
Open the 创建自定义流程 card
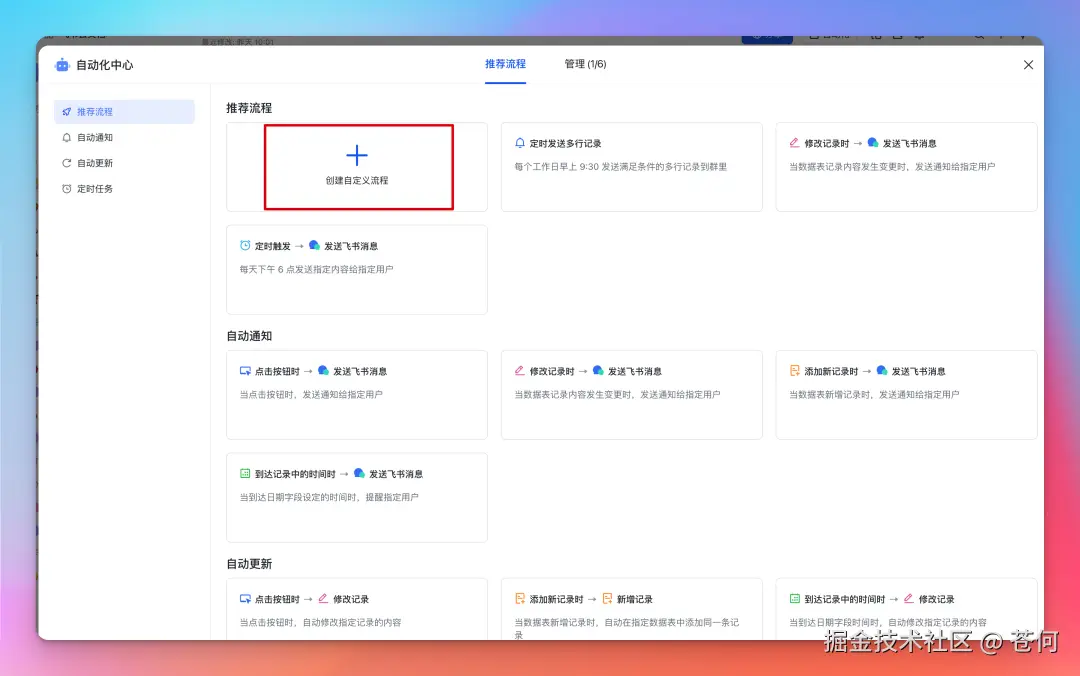[x=357, y=165]
